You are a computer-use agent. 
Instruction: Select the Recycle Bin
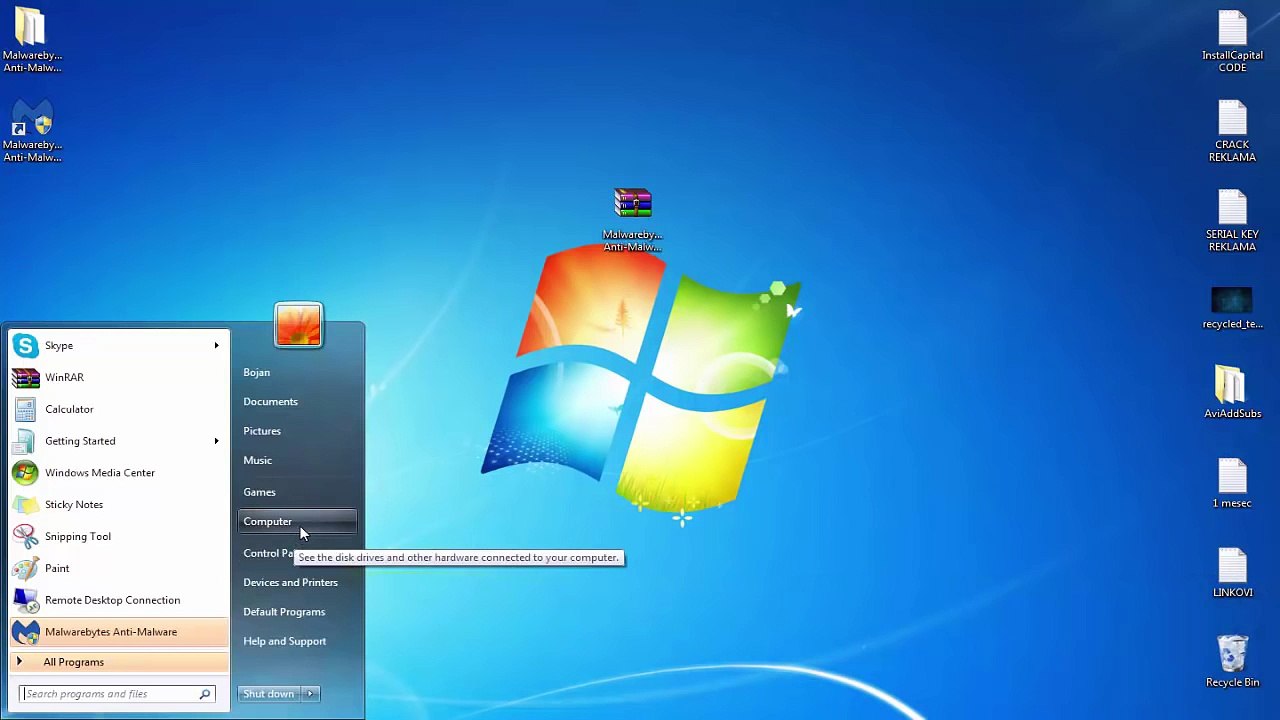pyautogui.click(x=1232, y=662)
